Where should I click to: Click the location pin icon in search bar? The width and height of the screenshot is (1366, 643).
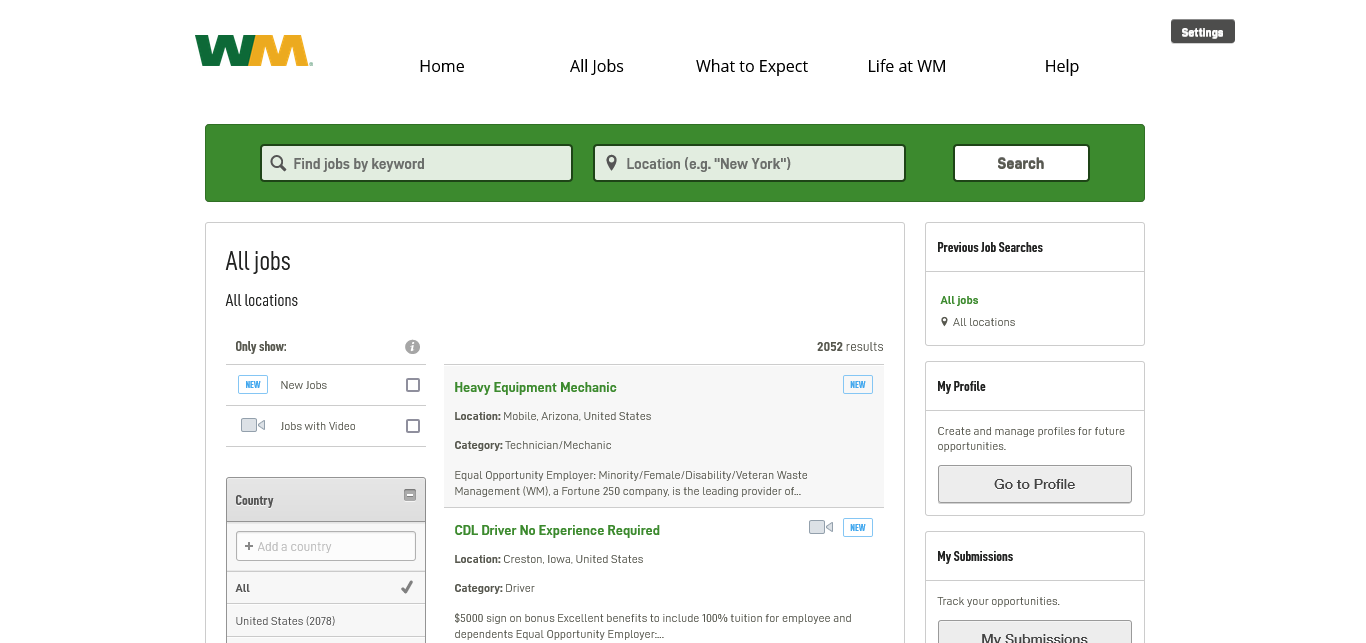click(611, 163)
